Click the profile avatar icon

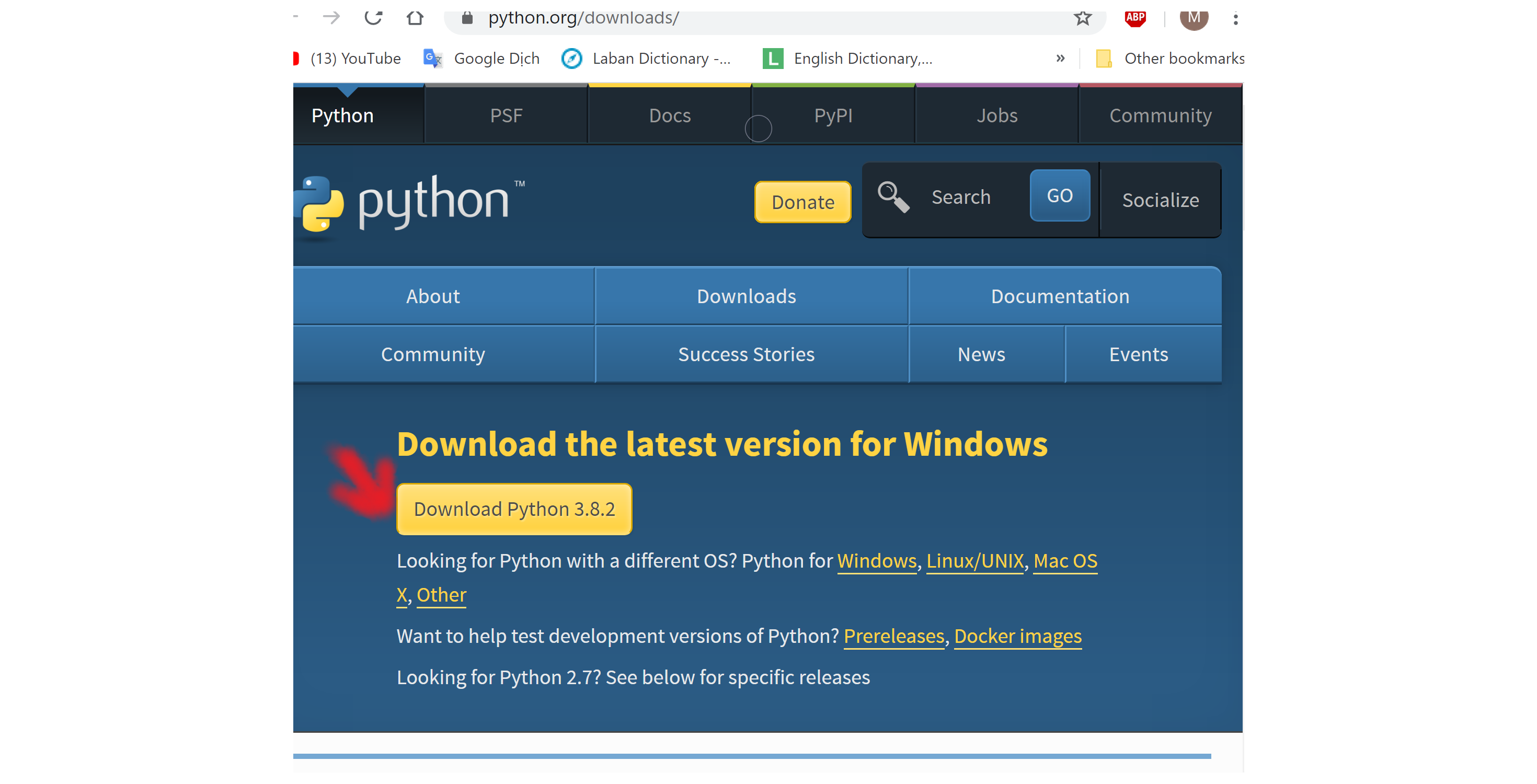point(1194,18)
